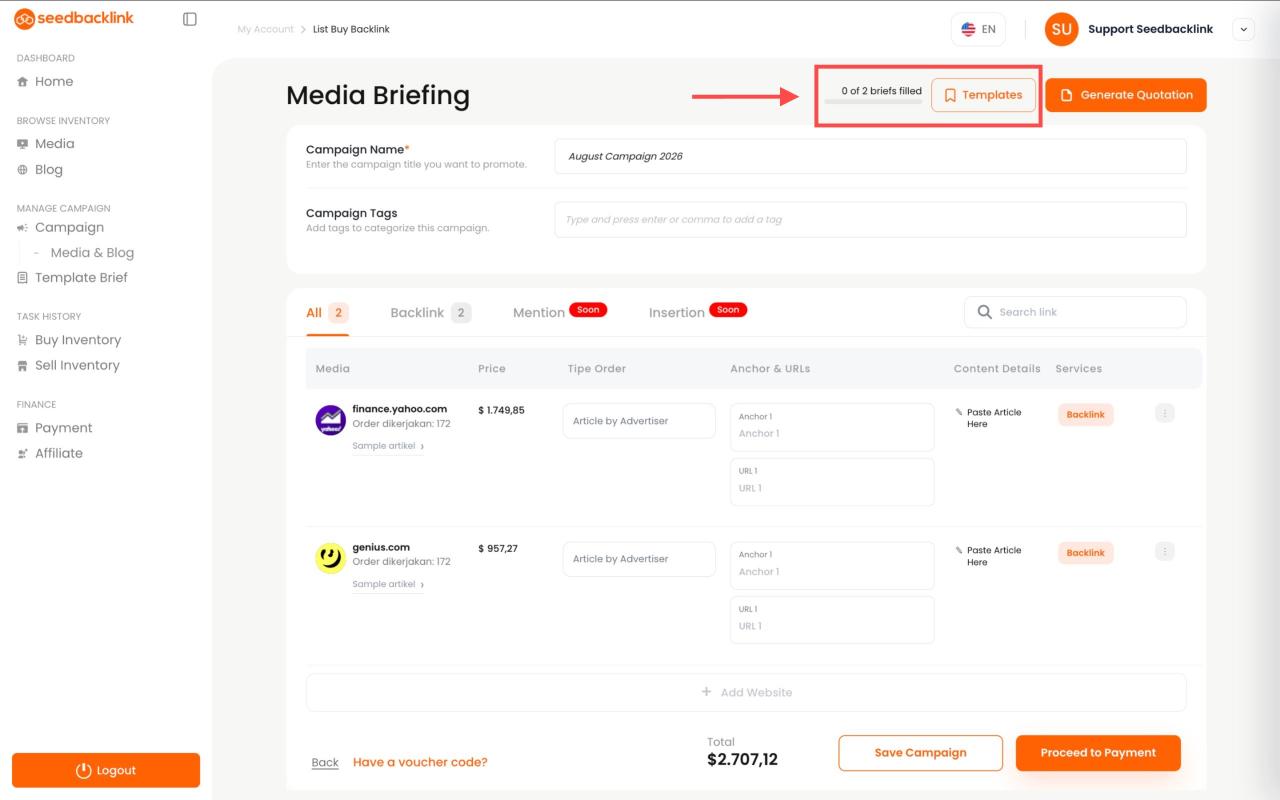Click the genius.com media name
The height and width of the screenshot is (800, 1280).
pos(381,547)
